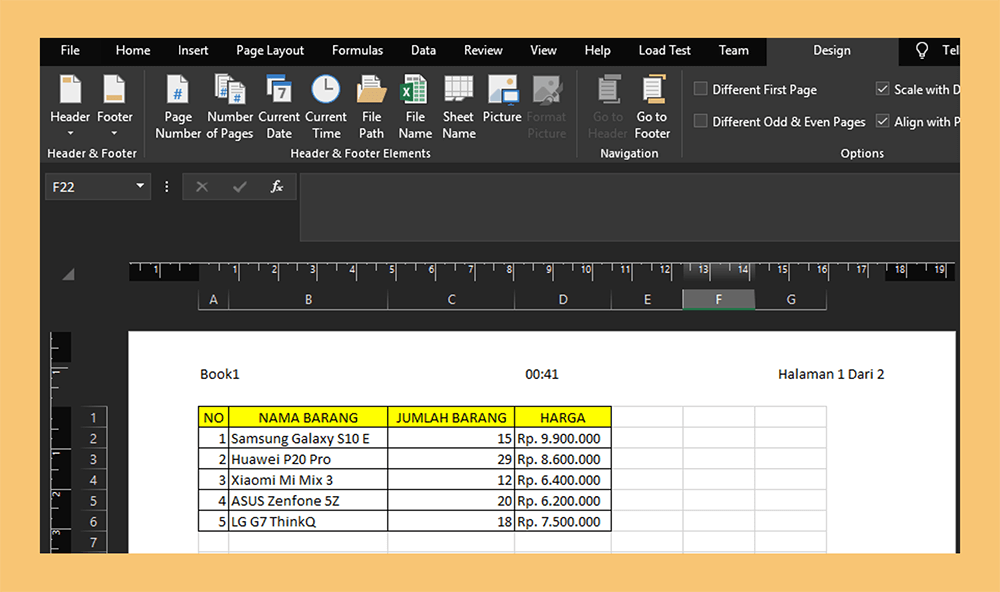Select column G header
The height and width of the screenshot is (592, 1000).
[791, 299]
